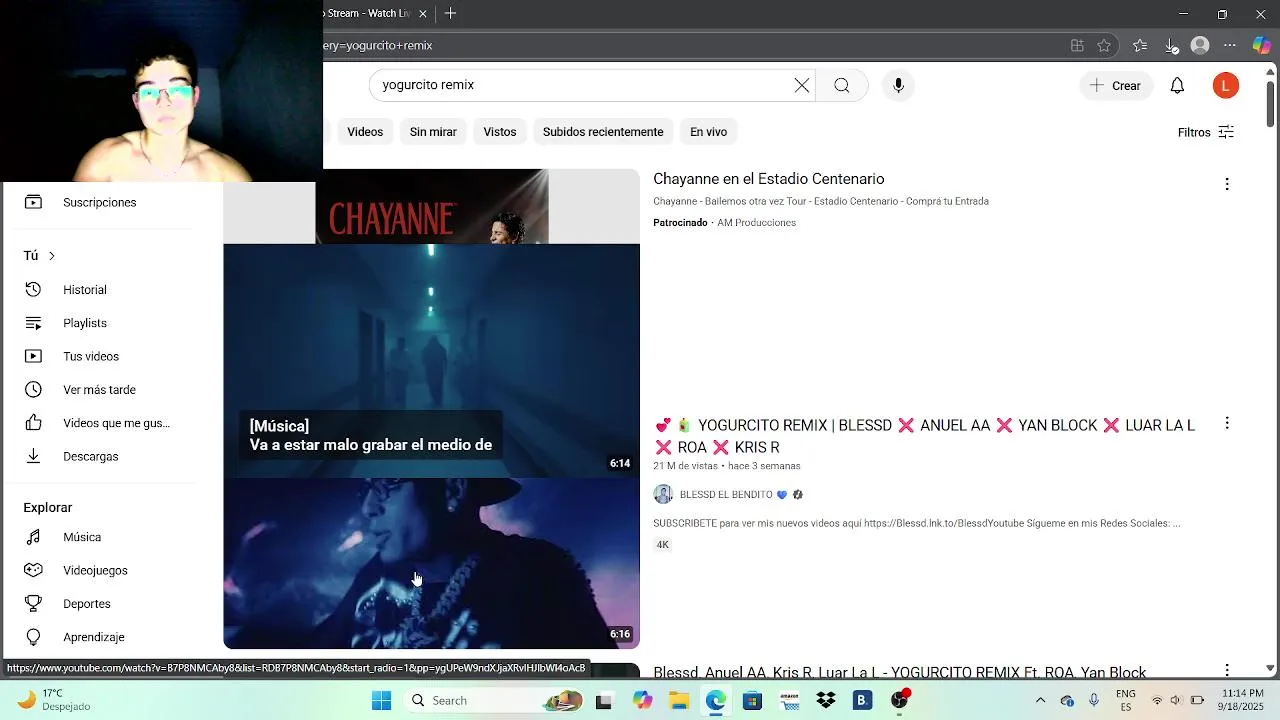Select the Subidos recientemente filter chip
Image resolution: width=1280 pixels, height=720 pixels.
[x=603, y=132]
